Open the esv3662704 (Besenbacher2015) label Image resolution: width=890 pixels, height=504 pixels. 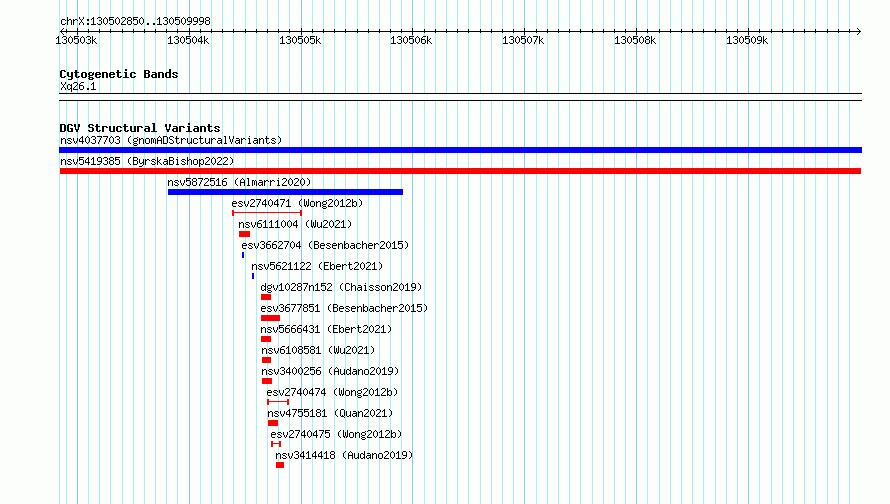pyautogui.click(x=325, y=245)
